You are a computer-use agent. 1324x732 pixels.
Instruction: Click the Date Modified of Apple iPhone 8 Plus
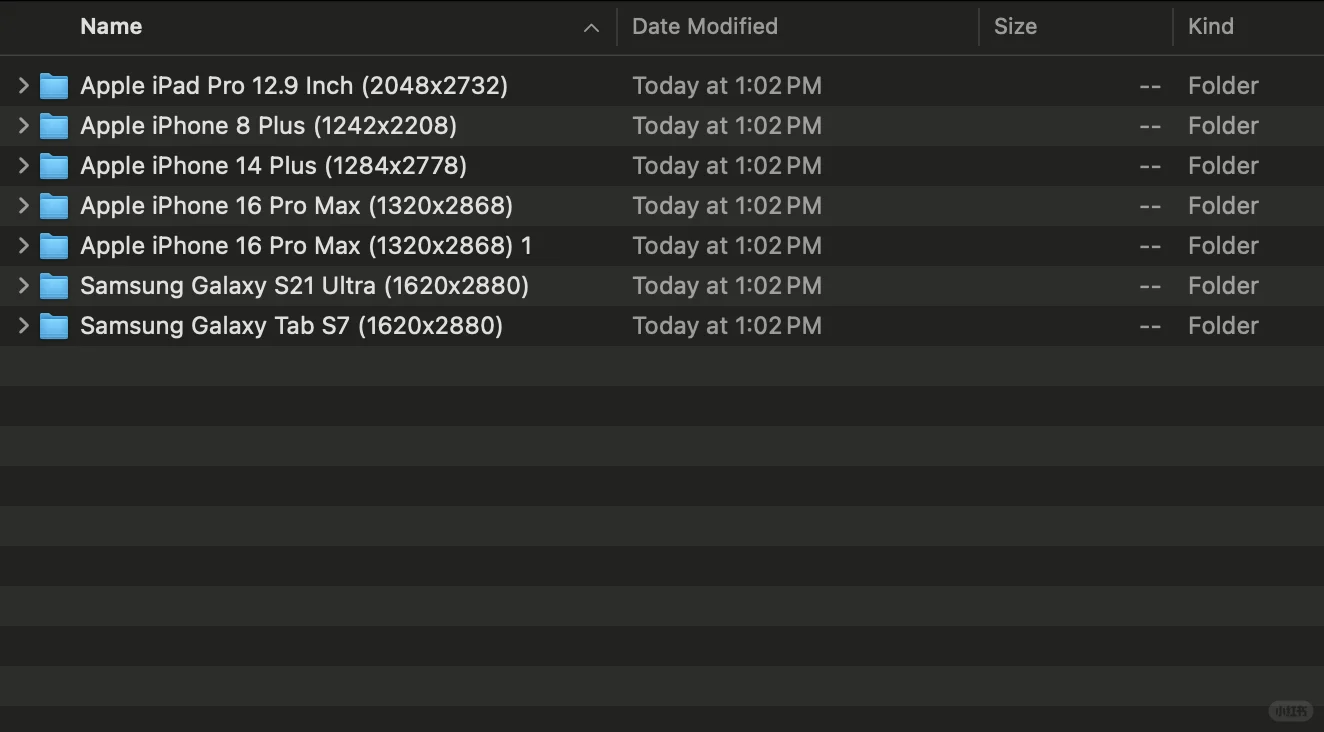click(x=727, y=126)
